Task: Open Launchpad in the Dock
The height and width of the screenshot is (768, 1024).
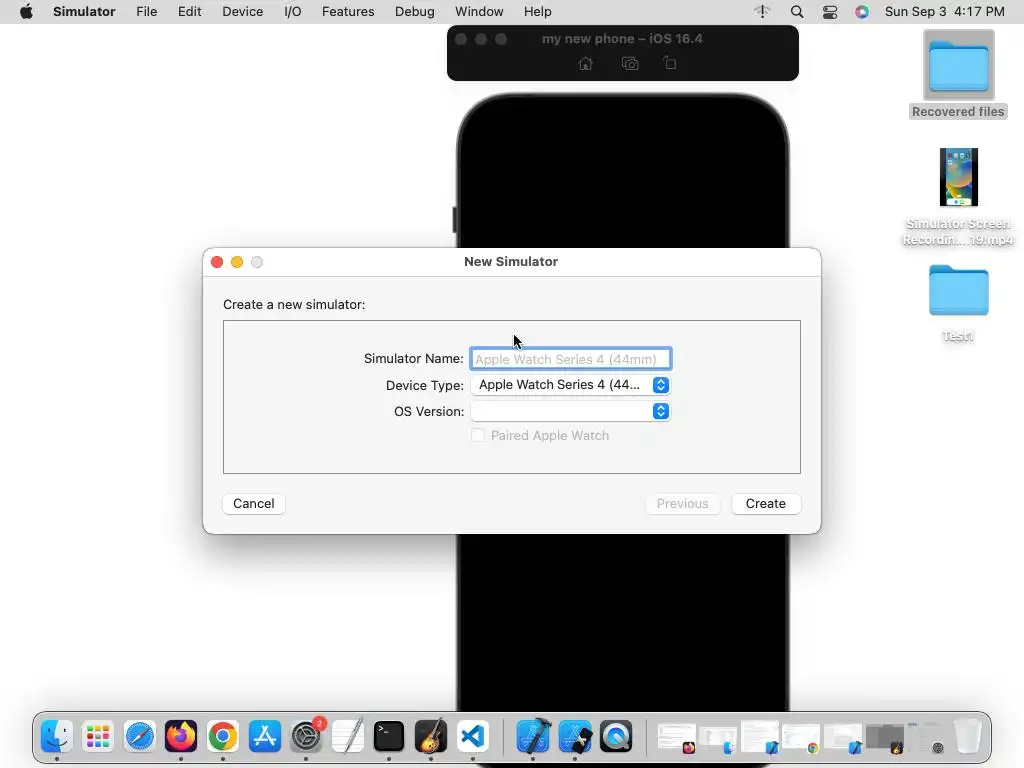Action: point(98,737)
